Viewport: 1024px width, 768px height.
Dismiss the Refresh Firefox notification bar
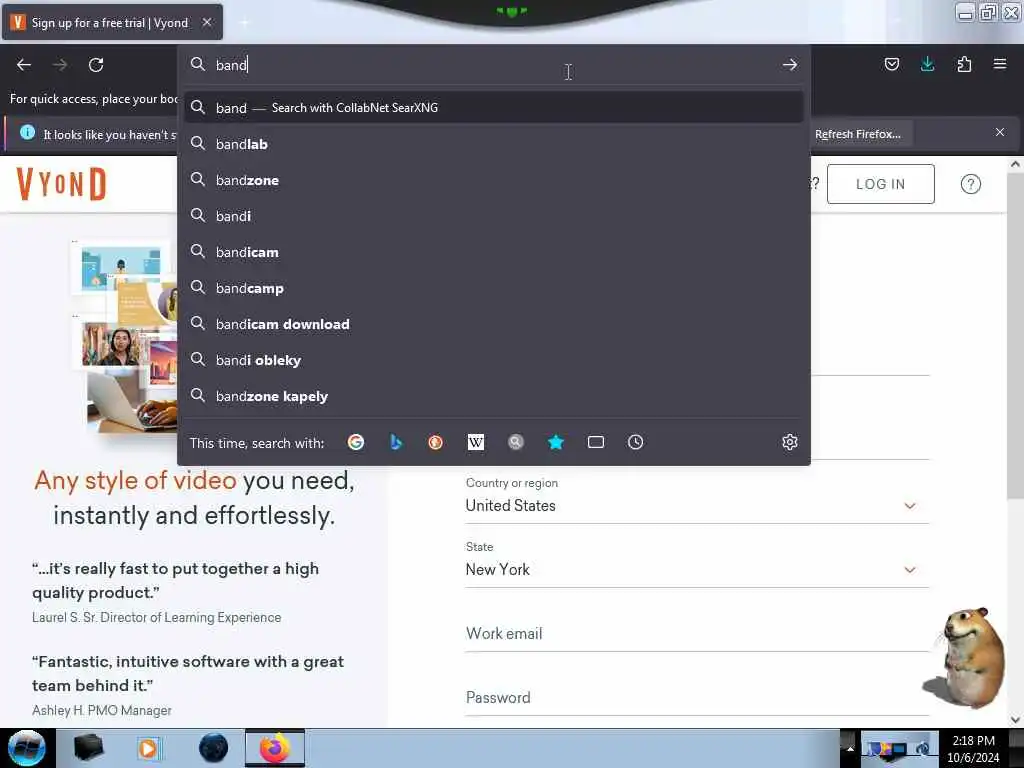point(1000,133)
